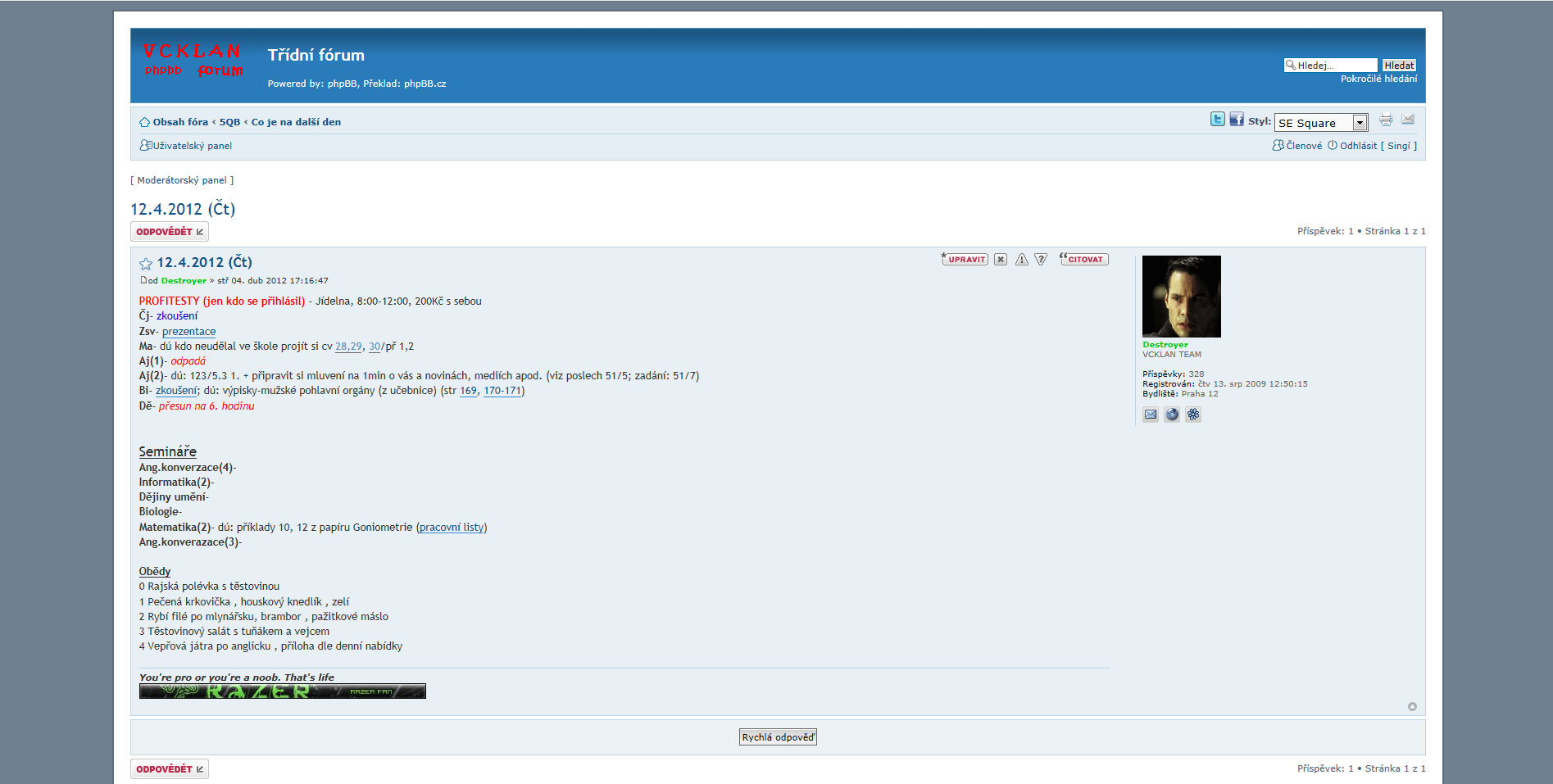Click the Hledat search button
1553x784 pixels.
pos(1399,66)
